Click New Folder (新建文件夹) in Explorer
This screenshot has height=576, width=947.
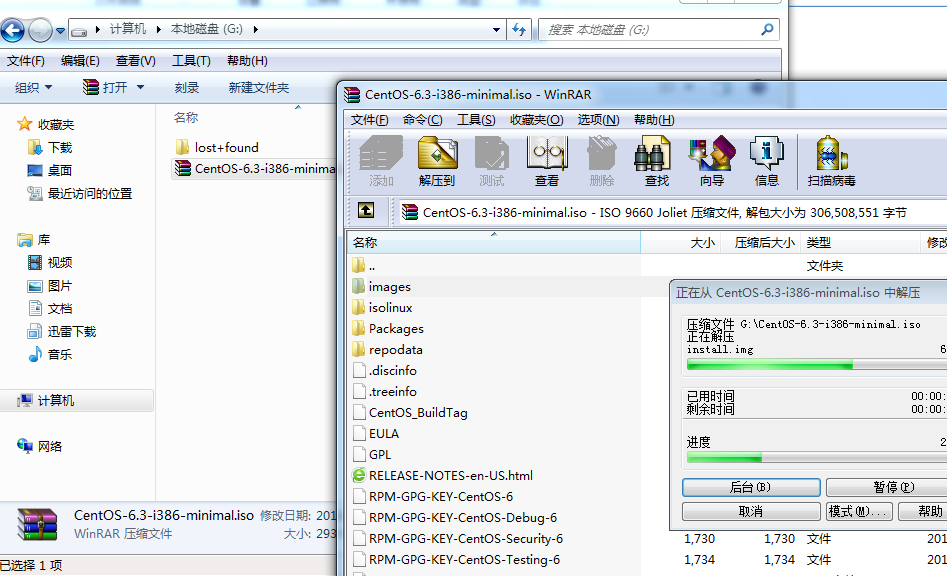click(x=258, y=88)
